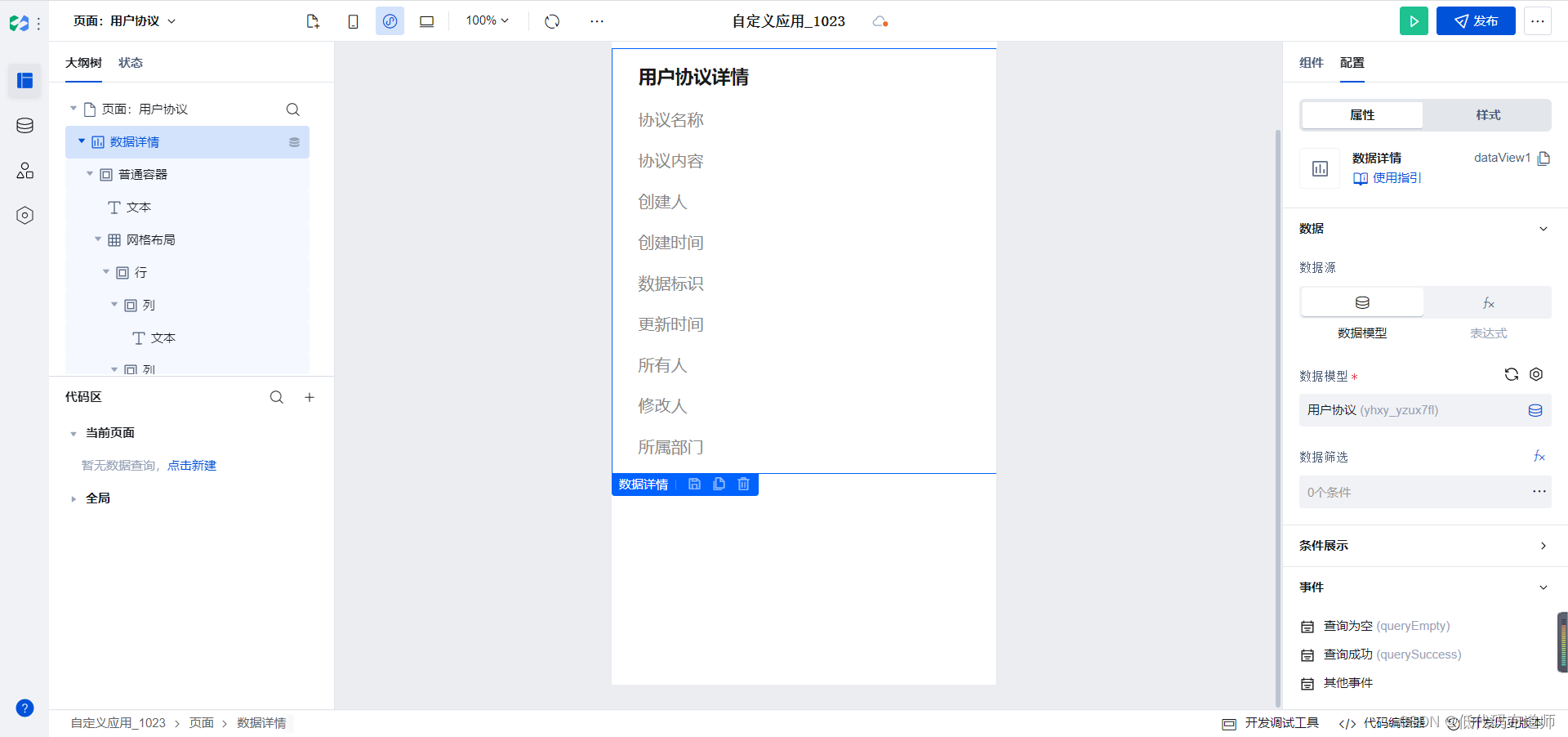Select 数据模型 as the data source type
Screen dimensions: 1568x737
point(1362,302)
